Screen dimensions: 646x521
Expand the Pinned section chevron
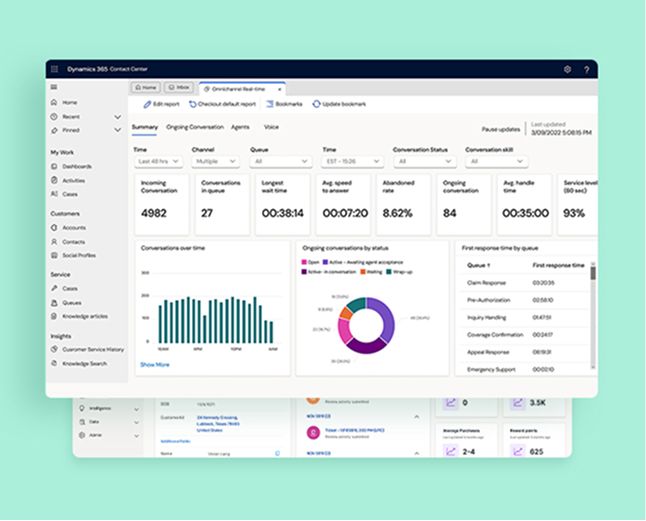pyautogui.click(x=117, y=130)
